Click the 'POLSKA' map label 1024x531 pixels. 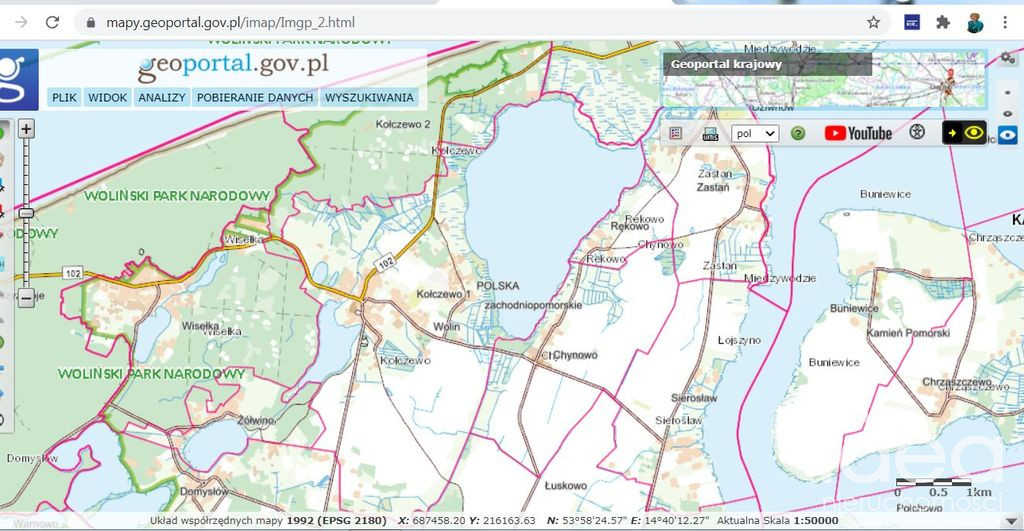(x=498, y=286)
